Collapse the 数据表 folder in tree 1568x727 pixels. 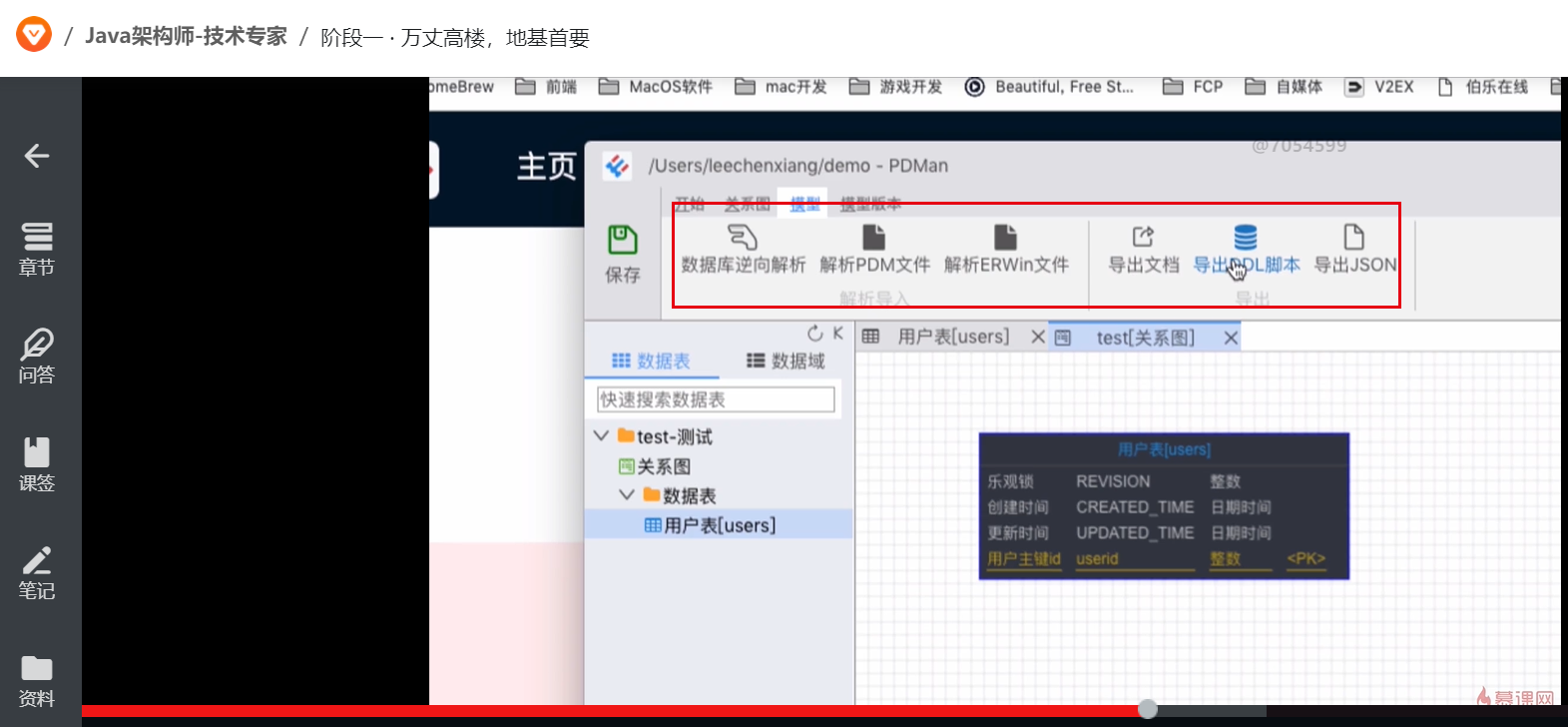point(627,495)
